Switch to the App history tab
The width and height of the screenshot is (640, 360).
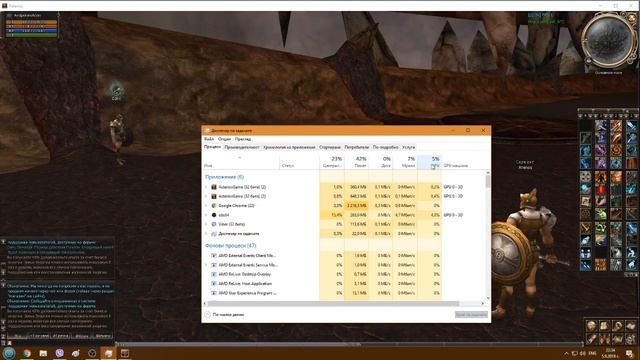tap(289, 147)
